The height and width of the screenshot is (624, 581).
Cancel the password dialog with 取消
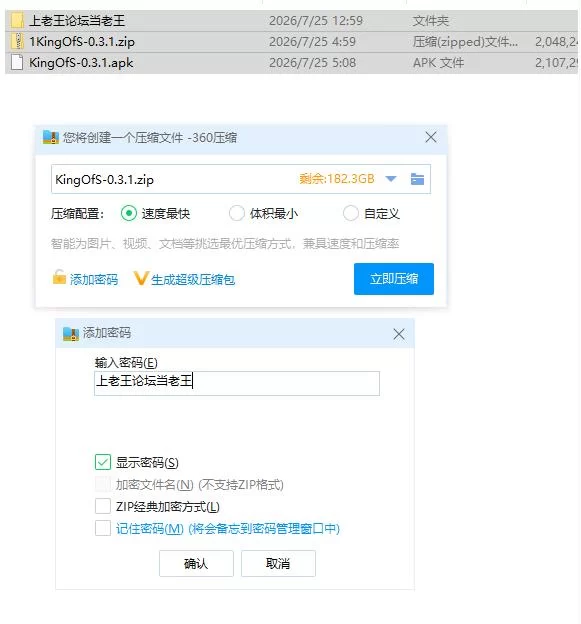[278, 563]
